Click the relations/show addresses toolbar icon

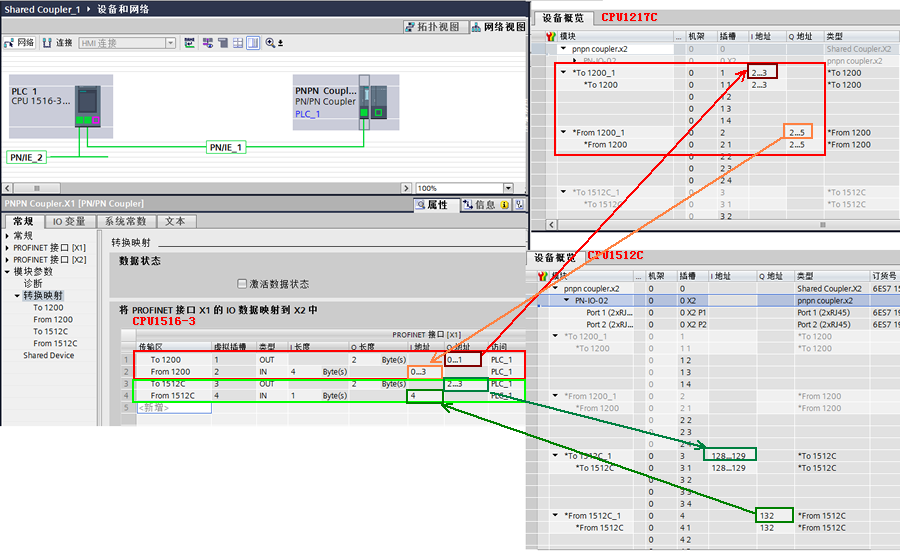click(189, 43)
